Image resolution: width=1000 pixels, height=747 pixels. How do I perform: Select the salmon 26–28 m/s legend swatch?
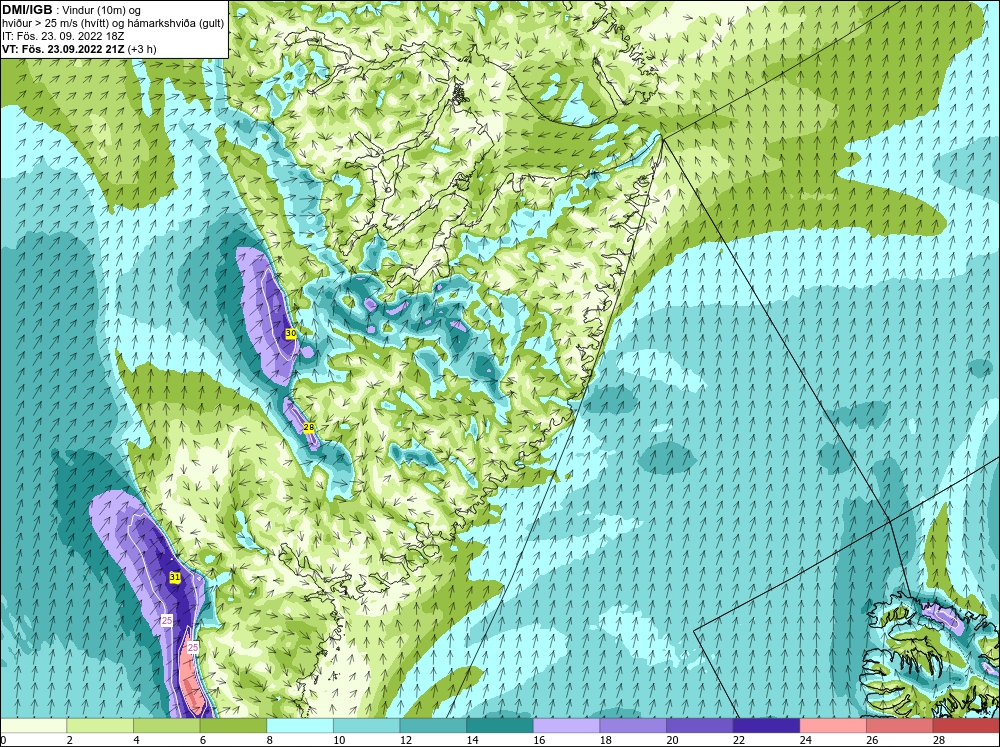[900, 726]
